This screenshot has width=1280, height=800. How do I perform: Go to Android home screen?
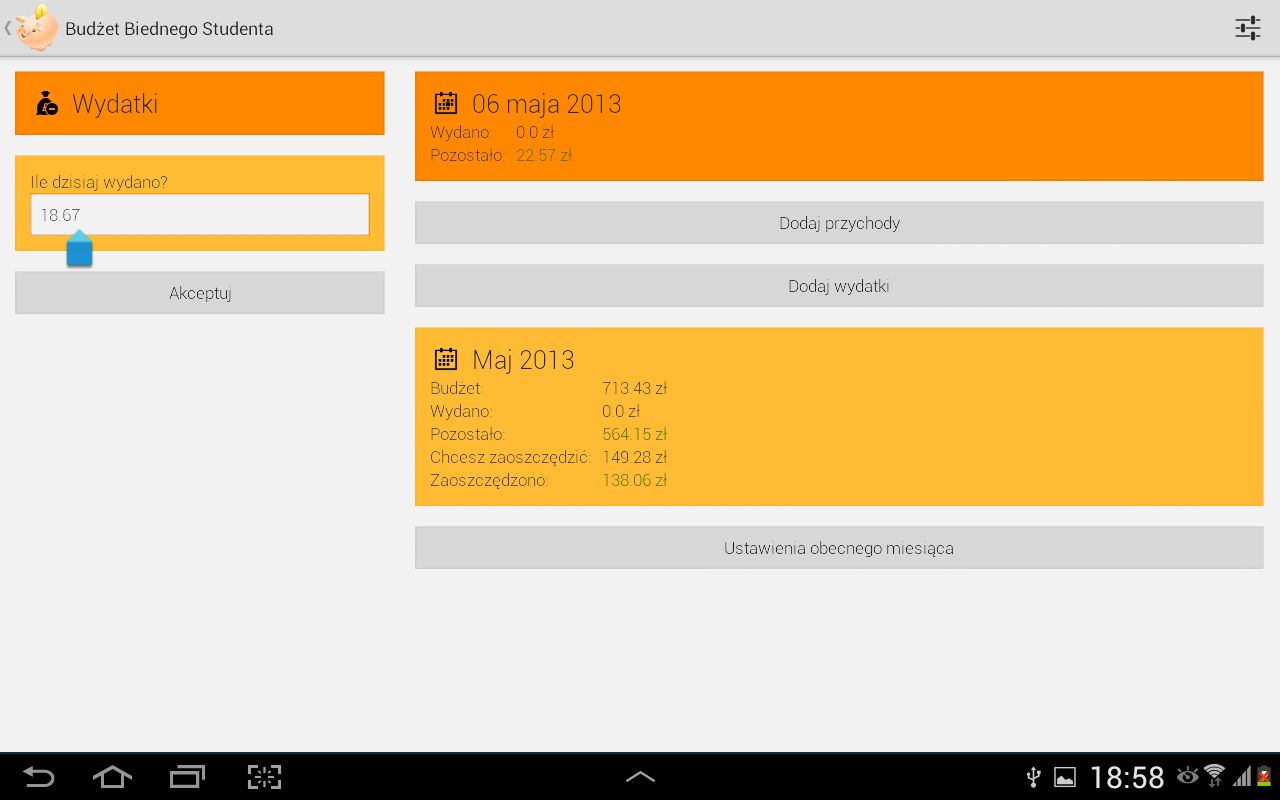click(x=112, y=777)
